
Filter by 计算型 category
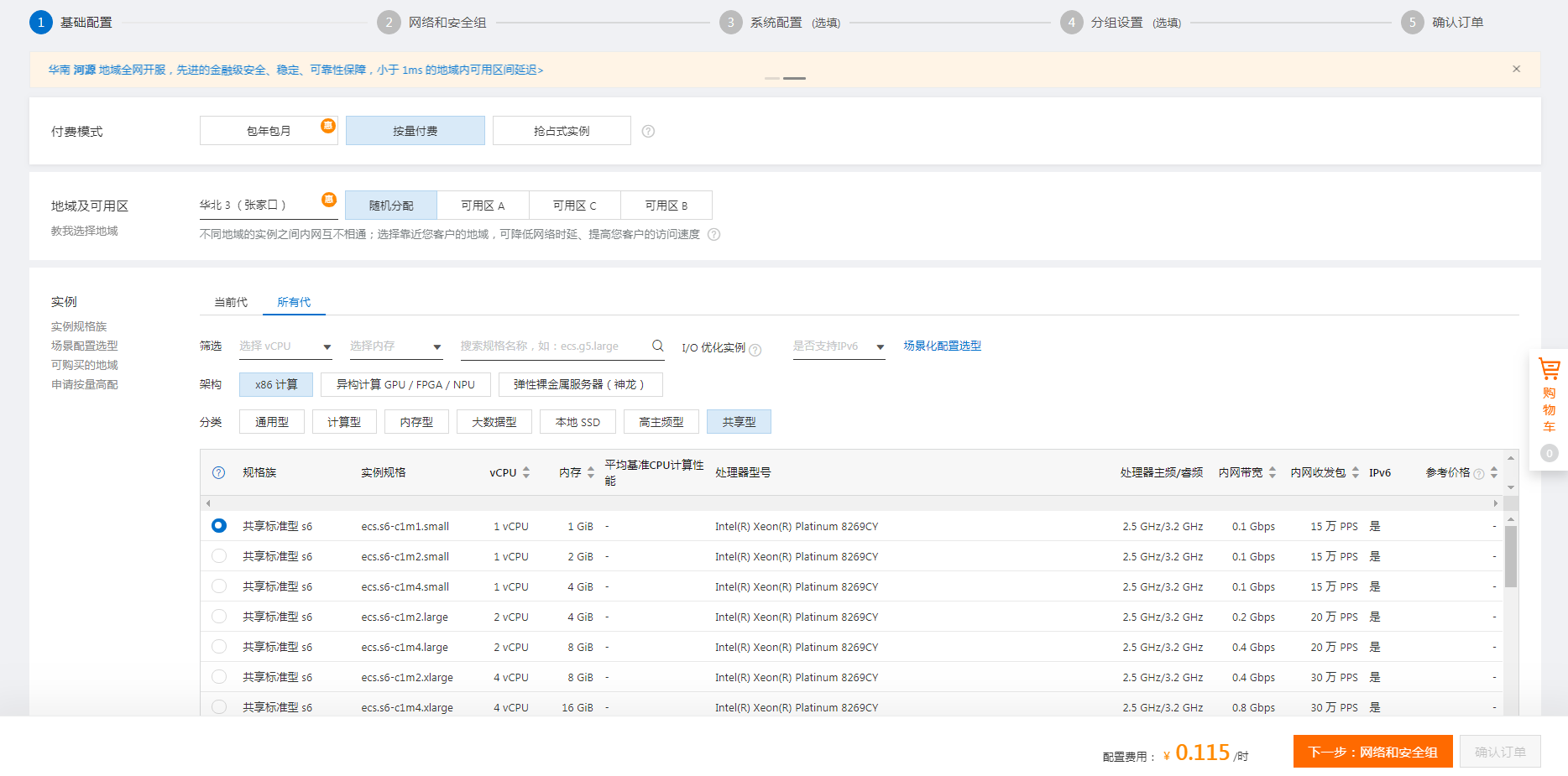(x=344, y=422)
